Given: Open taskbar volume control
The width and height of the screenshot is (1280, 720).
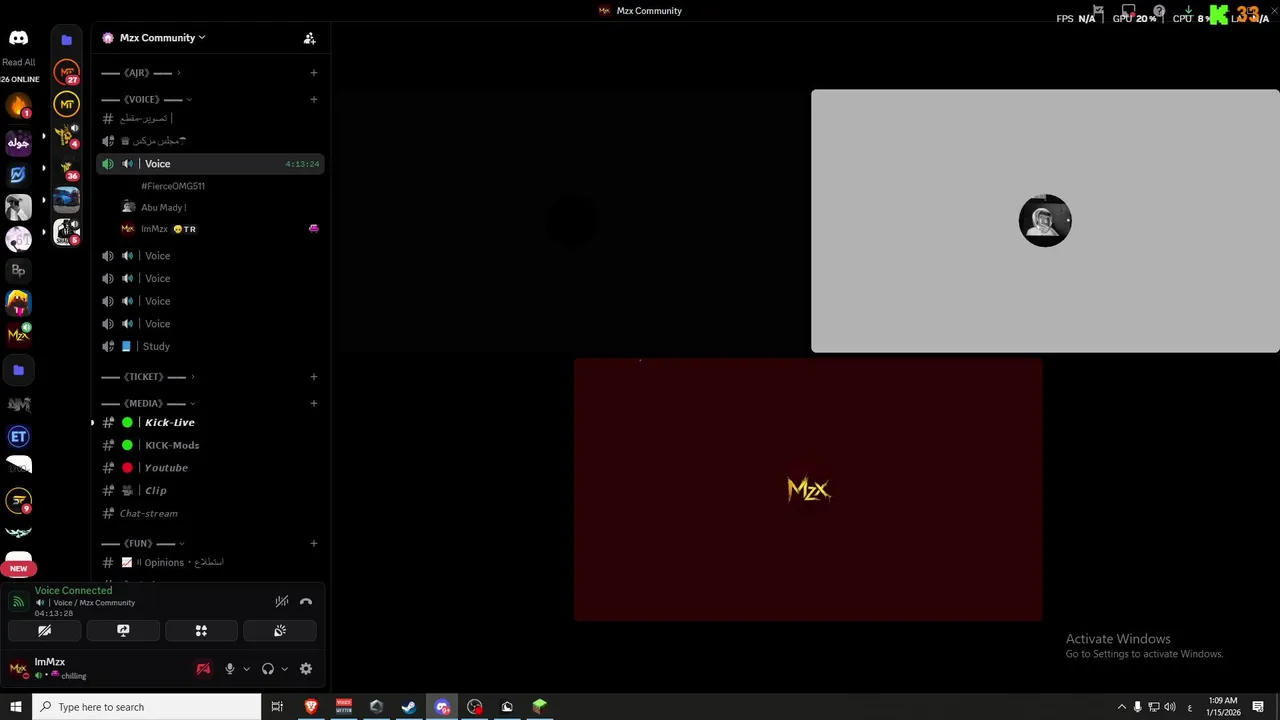Looking at the screenshot, I should pyautogui.click(x=1170, y=707).
